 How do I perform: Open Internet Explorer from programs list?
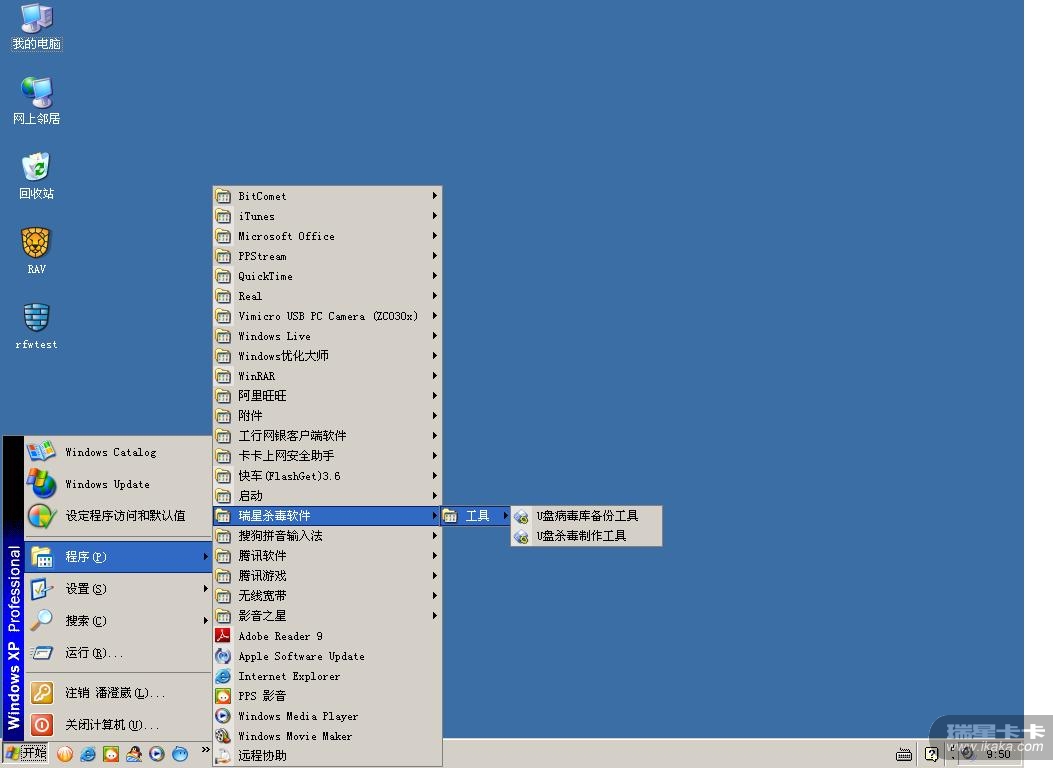[x=328, y=676]
